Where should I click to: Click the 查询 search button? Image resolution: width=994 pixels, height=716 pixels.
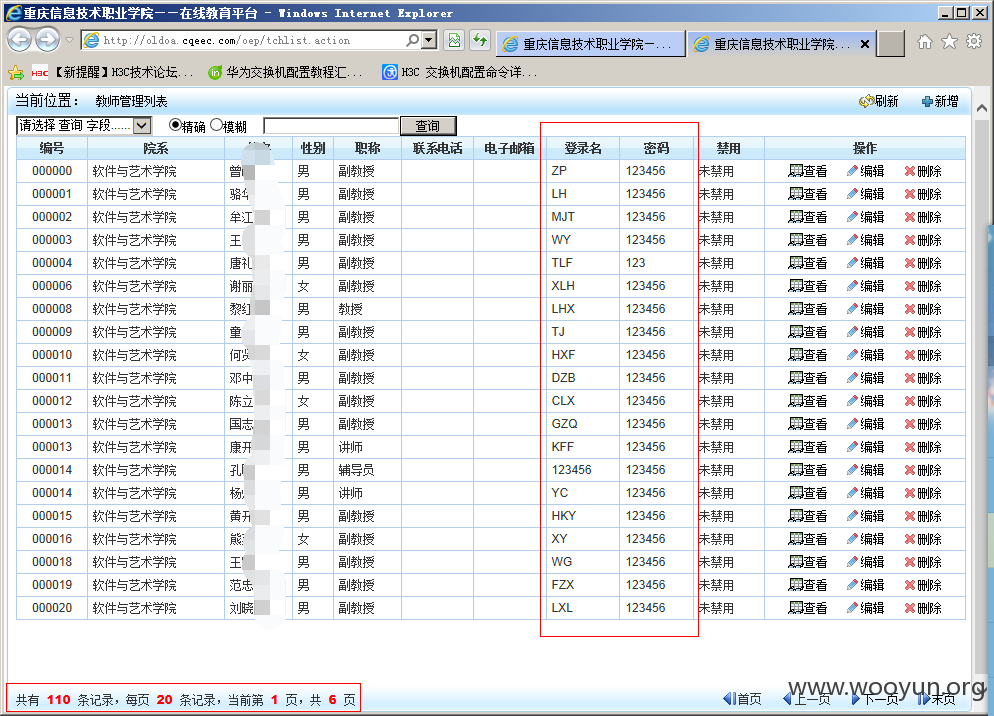tap(428, 126)
